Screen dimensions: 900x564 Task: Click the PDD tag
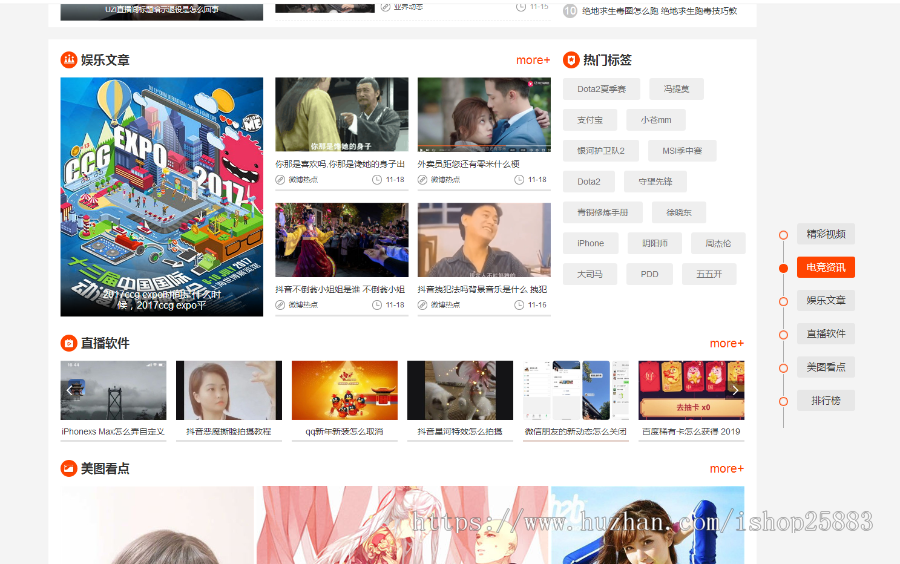[649, 274]
